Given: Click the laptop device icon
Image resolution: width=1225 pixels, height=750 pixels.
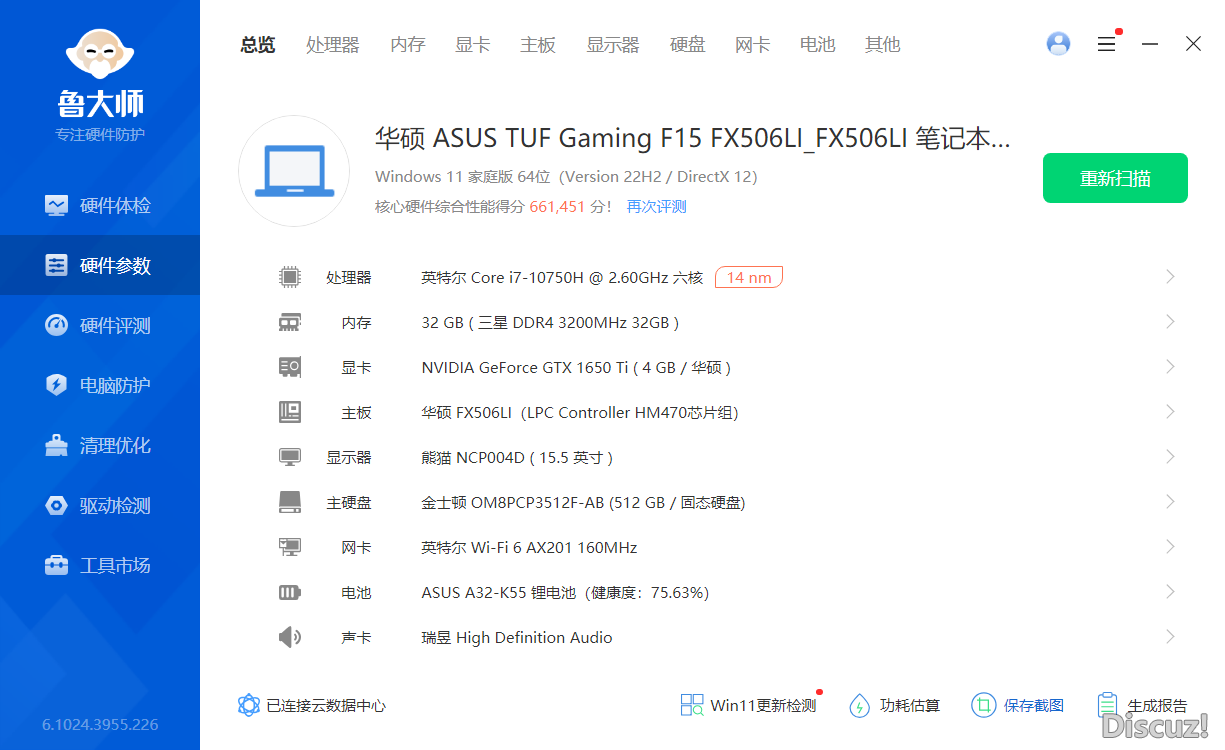Looking at the screenshot, I should (294, 171).
